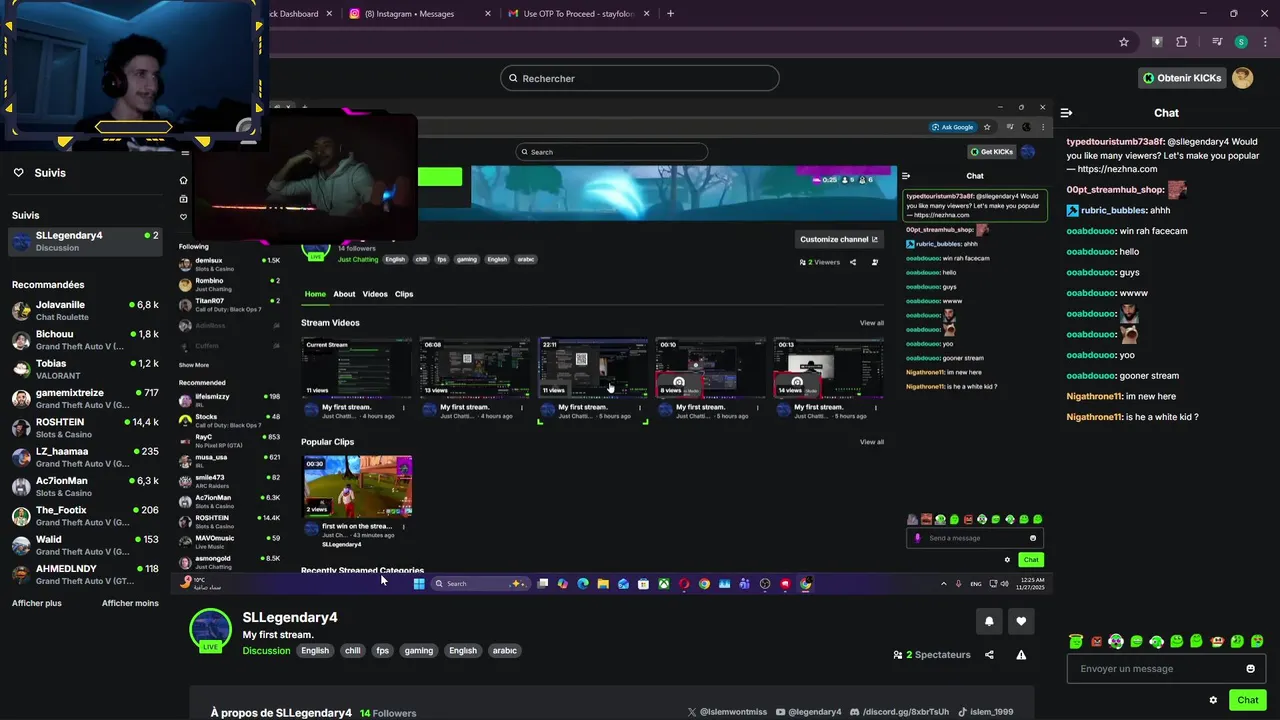Click Customize channel button

pyautogui.click(x=838, y=239)
